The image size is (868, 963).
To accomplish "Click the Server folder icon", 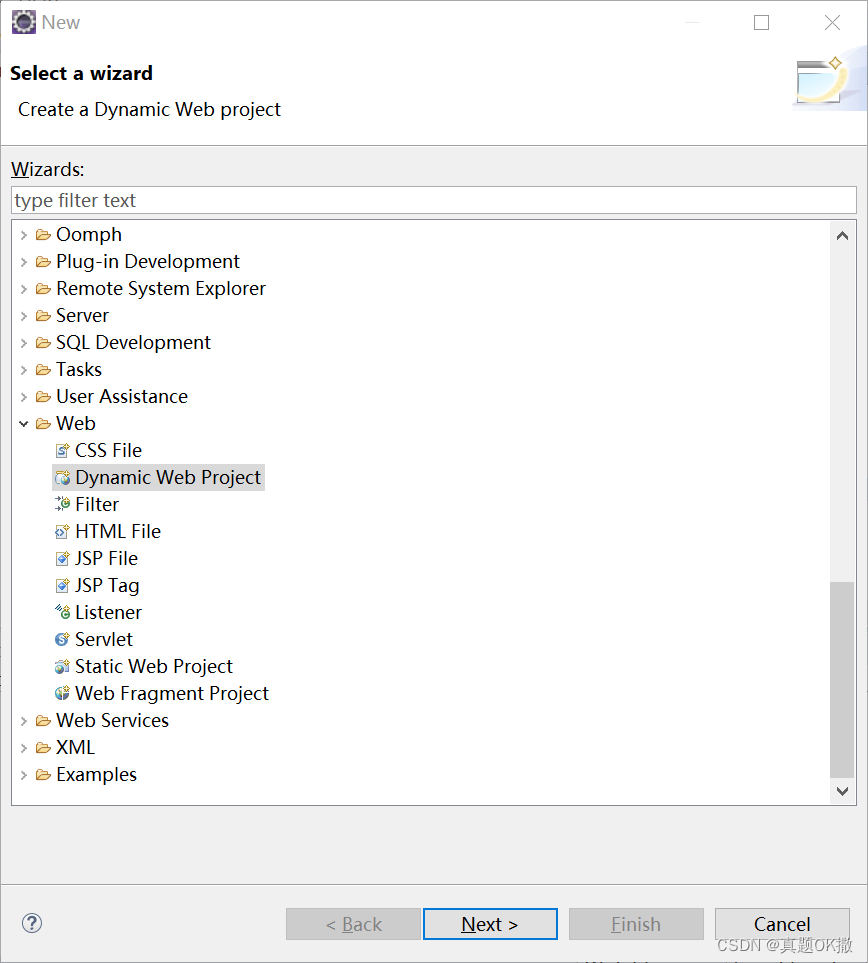I will [43, 316].
